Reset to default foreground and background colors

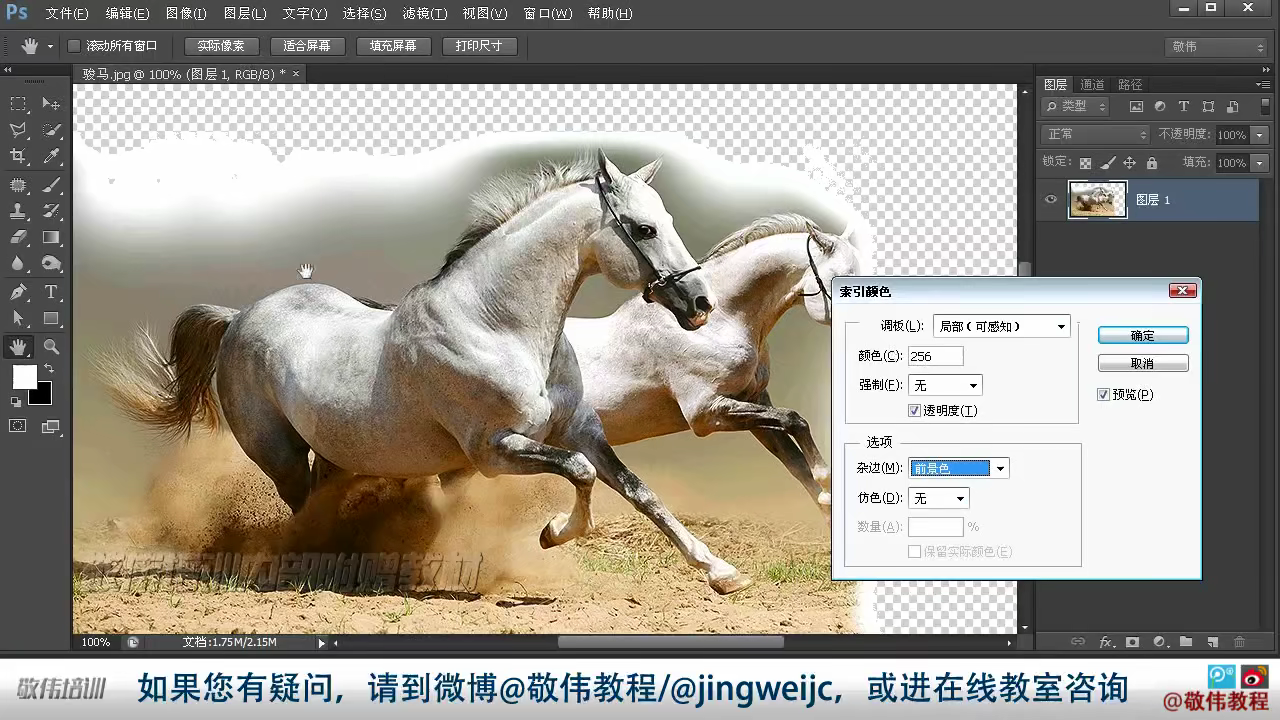(x=16, y=402)
